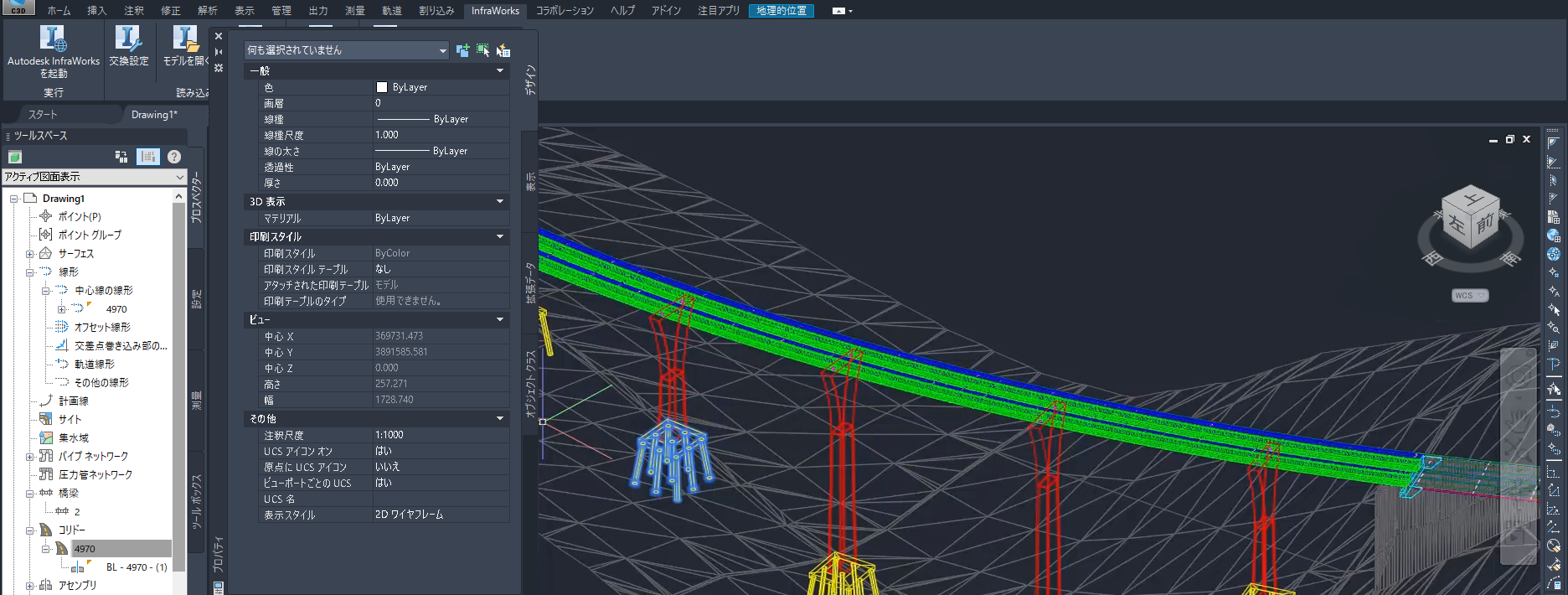The image size is (1568, 595).
Task: Select ポイント(P) node in the prospector tree
Action: 80,216
